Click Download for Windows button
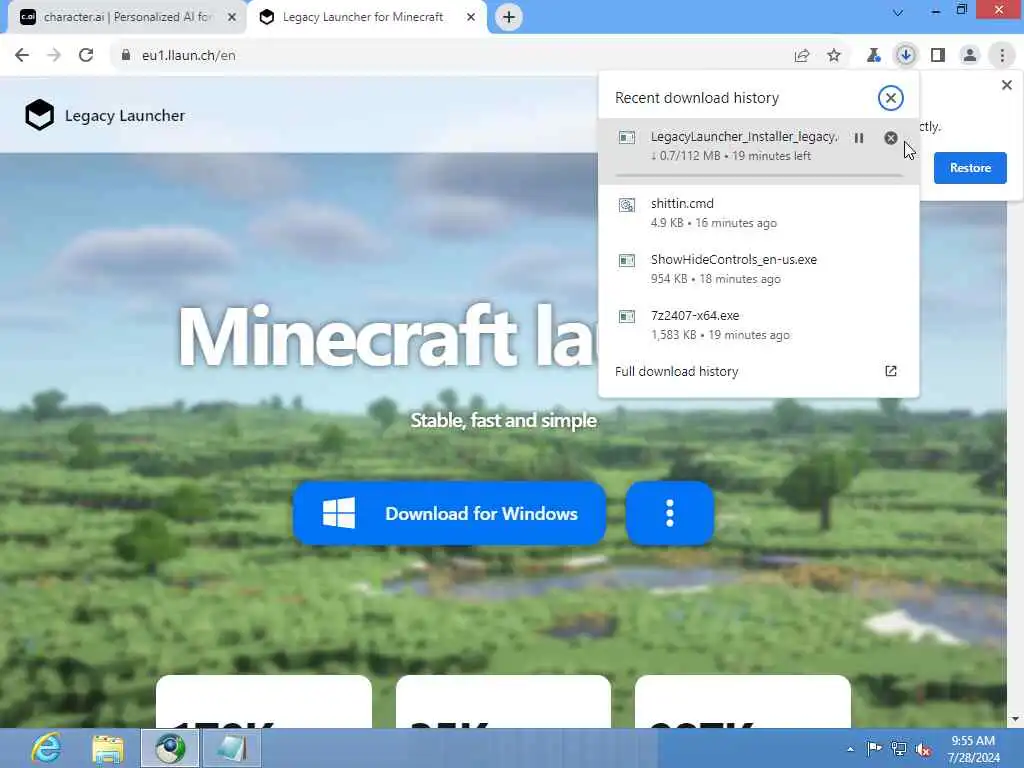Screen dimensions: 1024x768 pos(449,513)
